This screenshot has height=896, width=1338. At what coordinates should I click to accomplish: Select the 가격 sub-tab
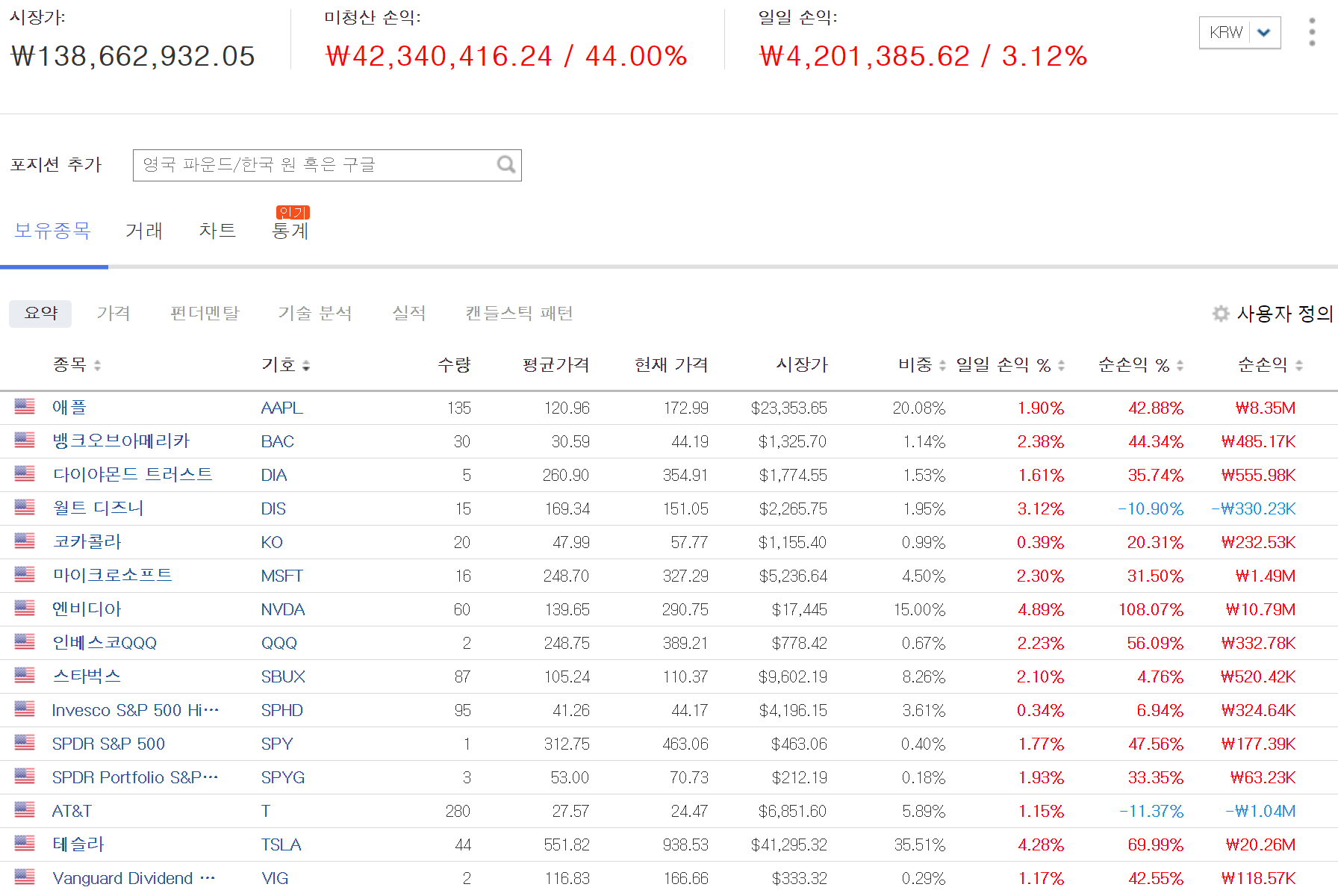point(113,314)
